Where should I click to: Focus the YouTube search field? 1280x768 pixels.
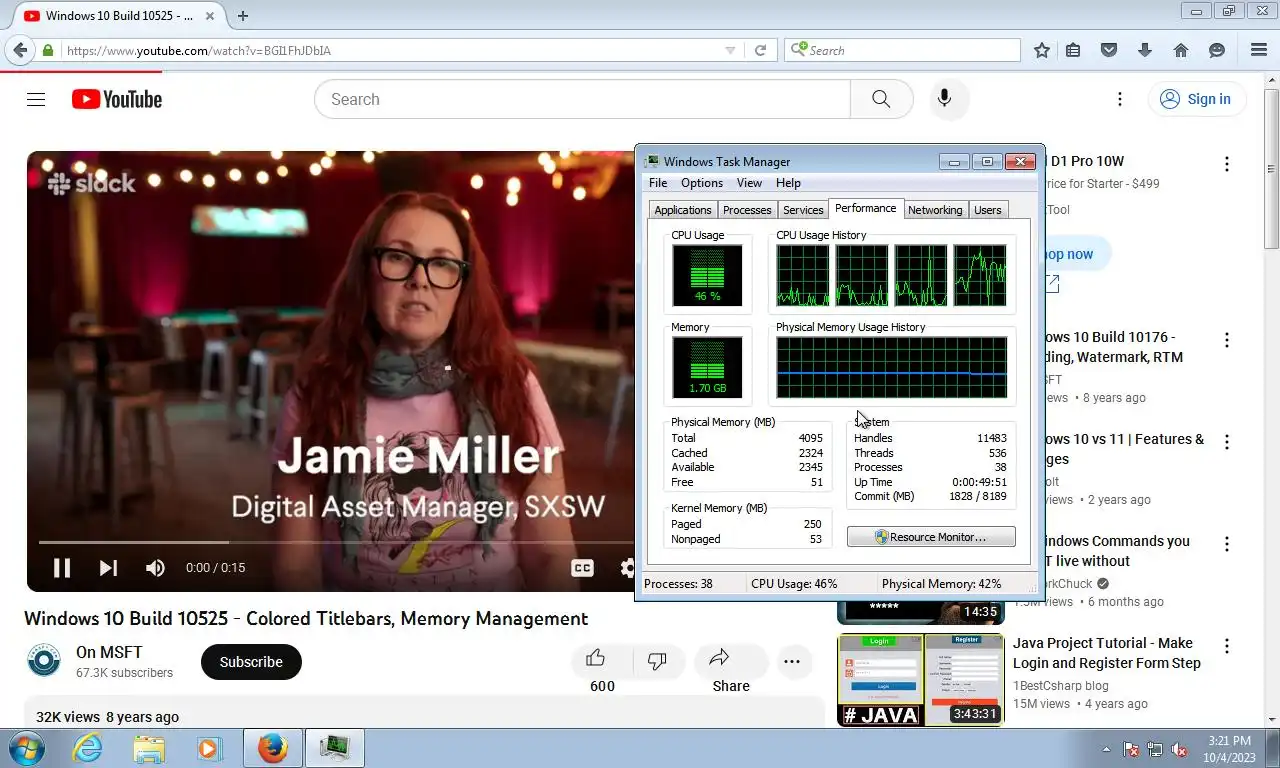click(582, 99)
